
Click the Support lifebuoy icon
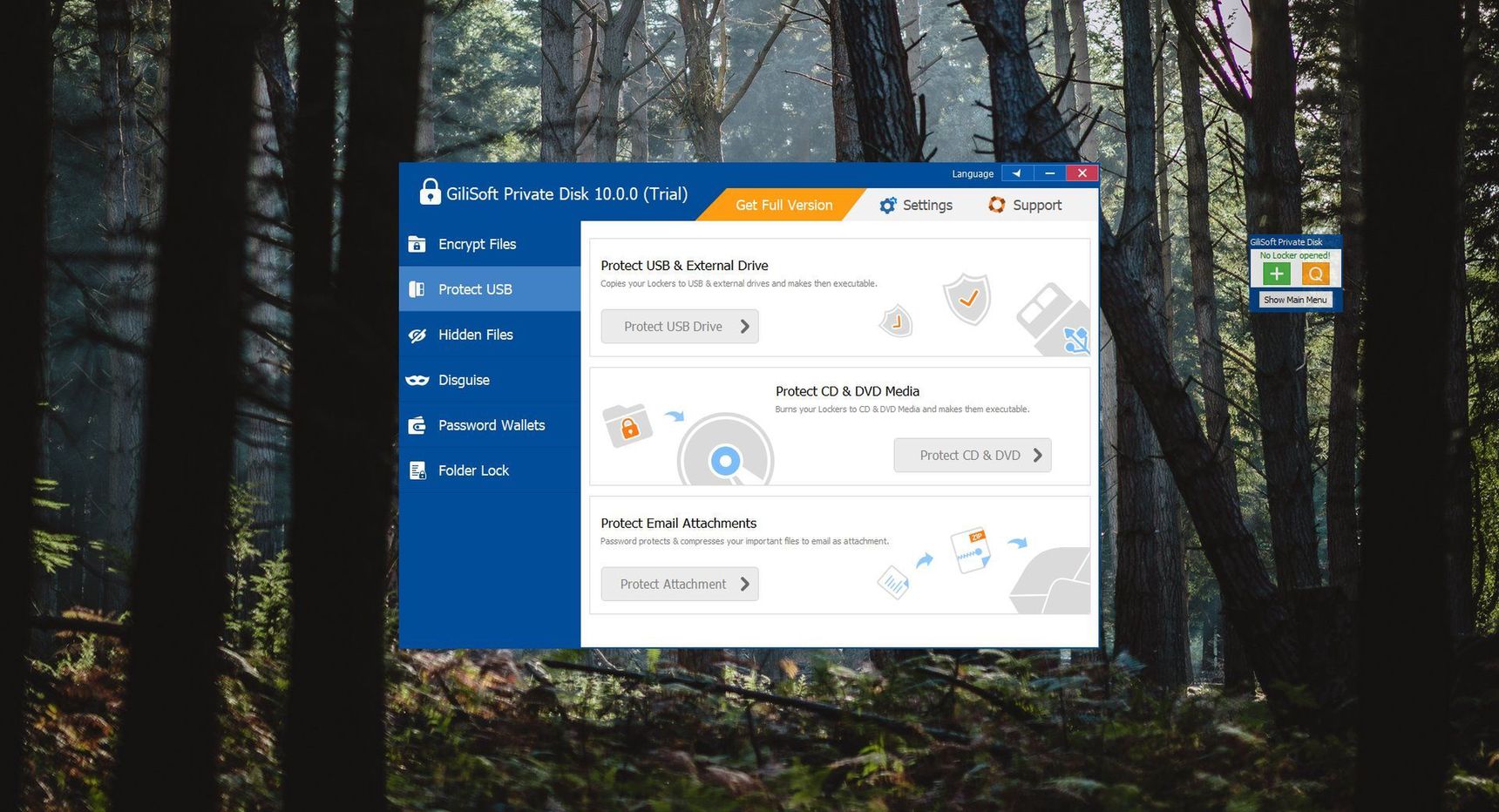pyautogui.click(x=997, y=205)
